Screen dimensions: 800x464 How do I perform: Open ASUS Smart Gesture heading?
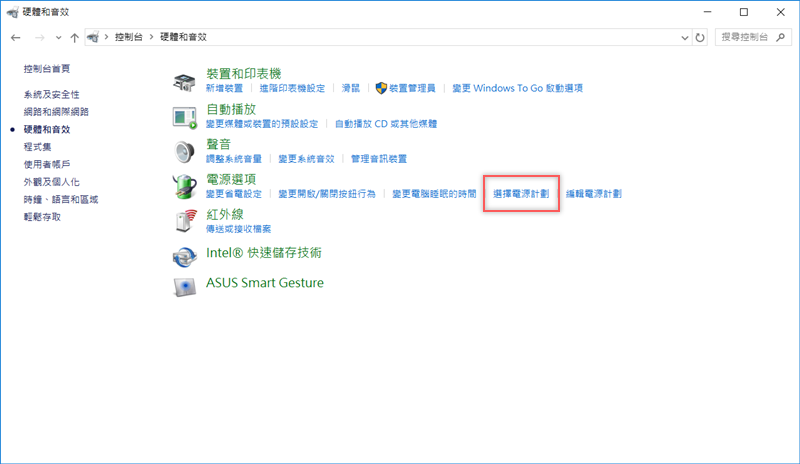[x=265, y=283]
